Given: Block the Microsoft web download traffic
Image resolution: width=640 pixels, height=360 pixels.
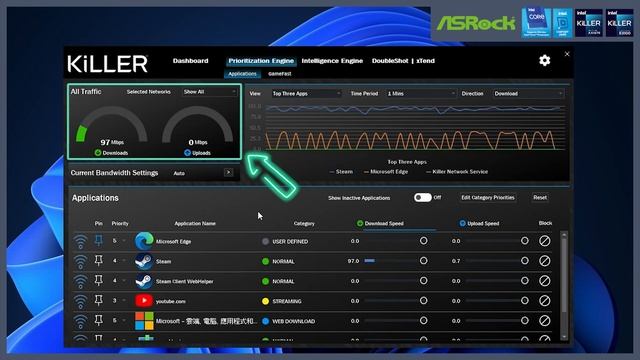Looking at the screenshot, I should 544,321.
